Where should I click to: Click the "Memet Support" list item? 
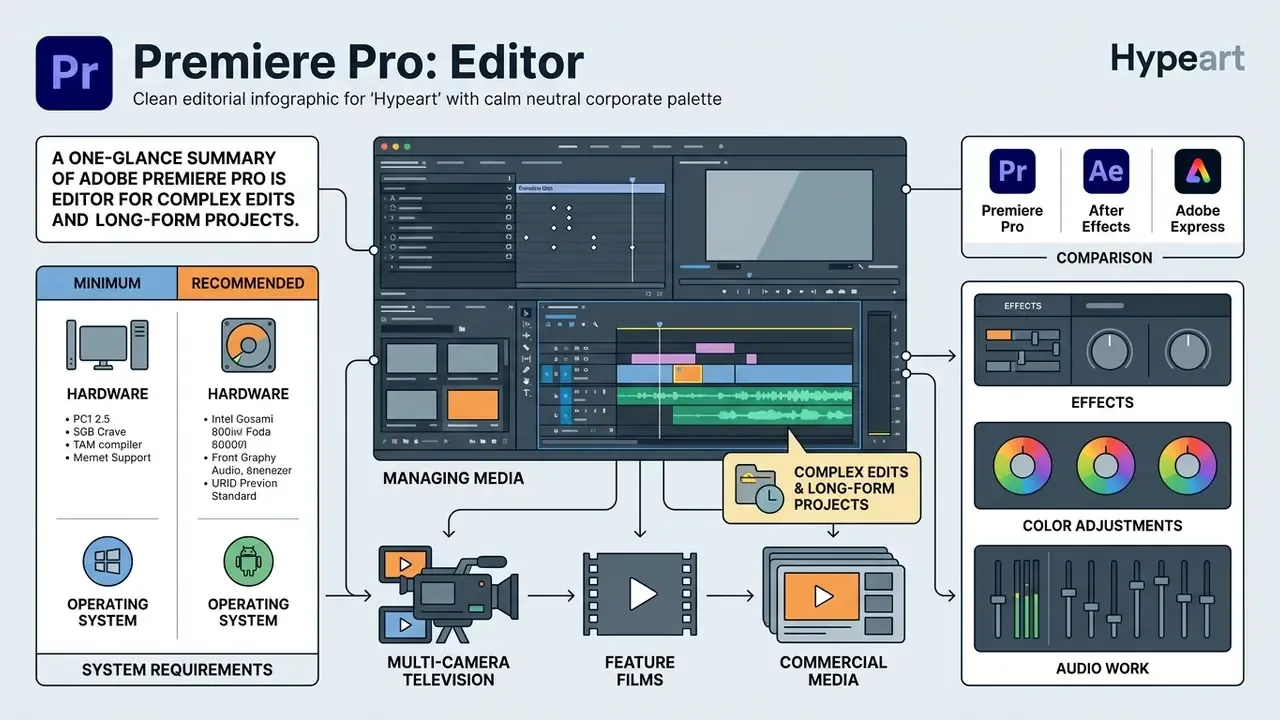pyautogui.click(x=112, y=458)
